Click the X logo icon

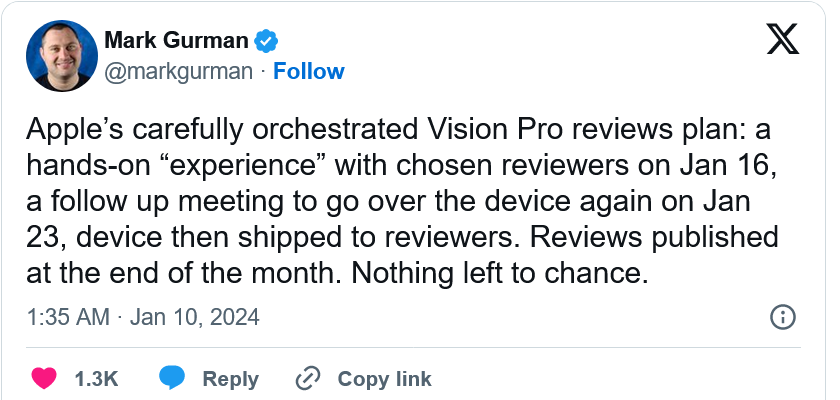783,39
